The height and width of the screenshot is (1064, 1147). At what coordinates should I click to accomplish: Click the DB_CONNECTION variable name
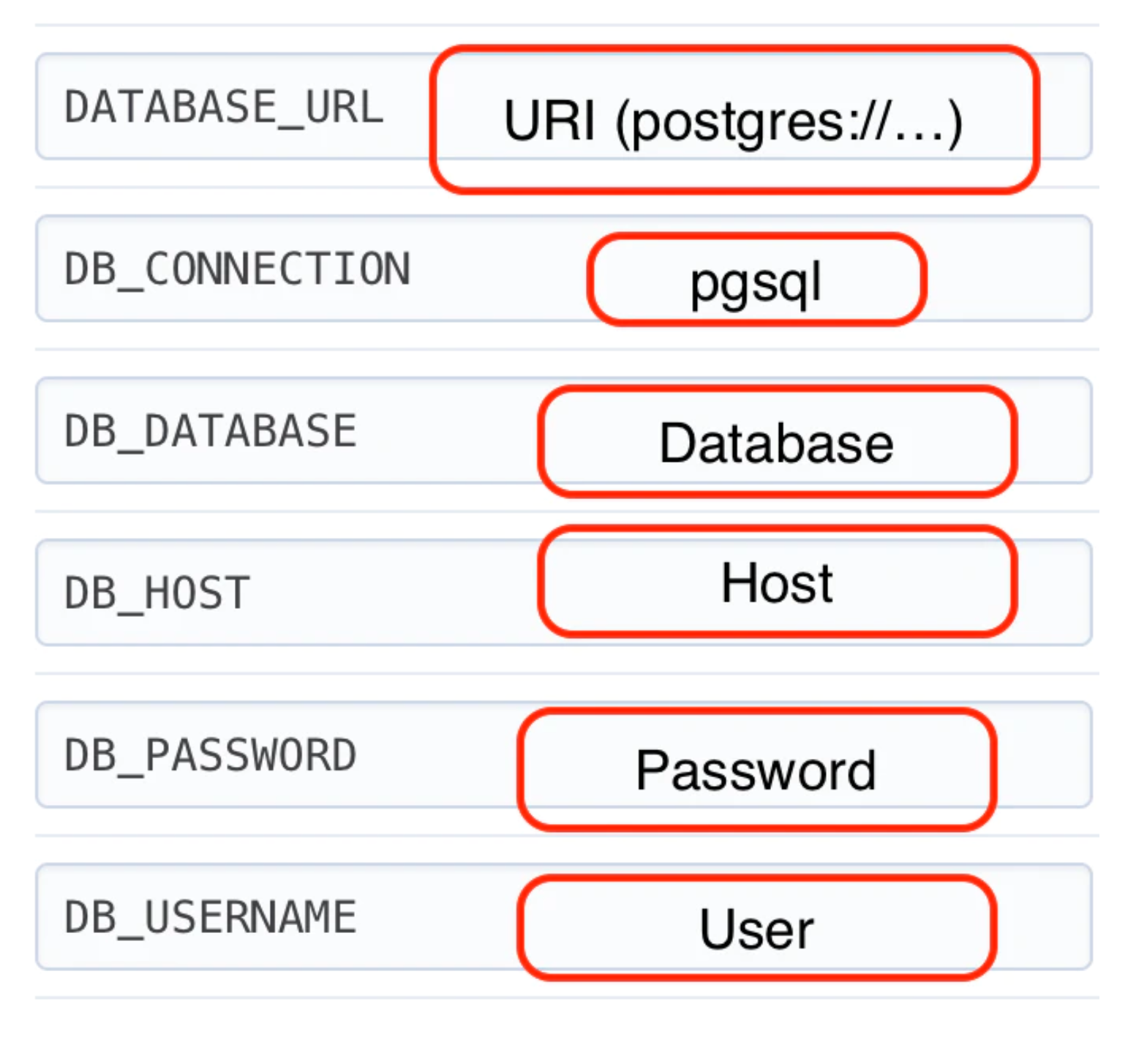(x=234, y=269)
